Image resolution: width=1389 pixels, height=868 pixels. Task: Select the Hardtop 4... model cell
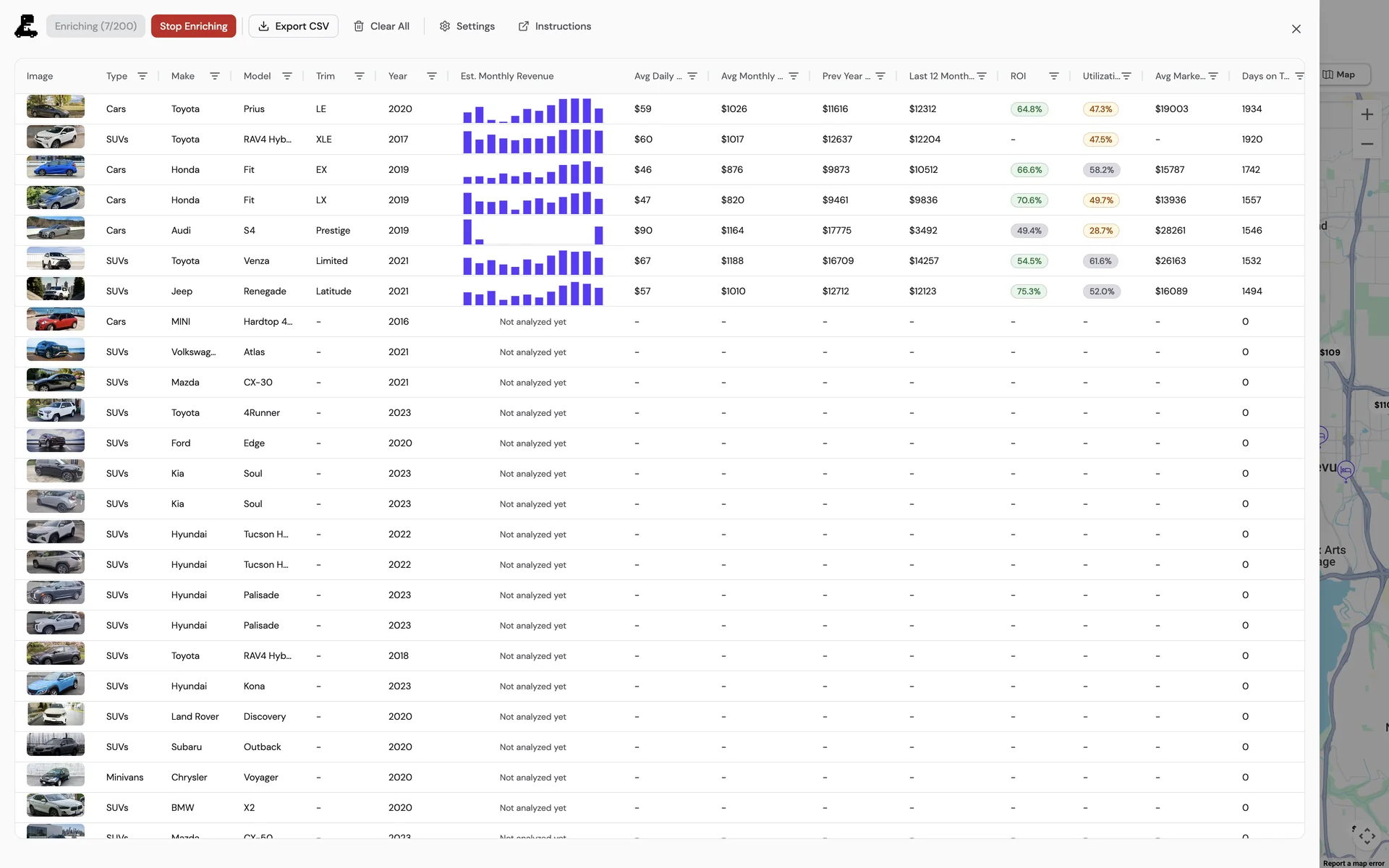coord(268,322)
